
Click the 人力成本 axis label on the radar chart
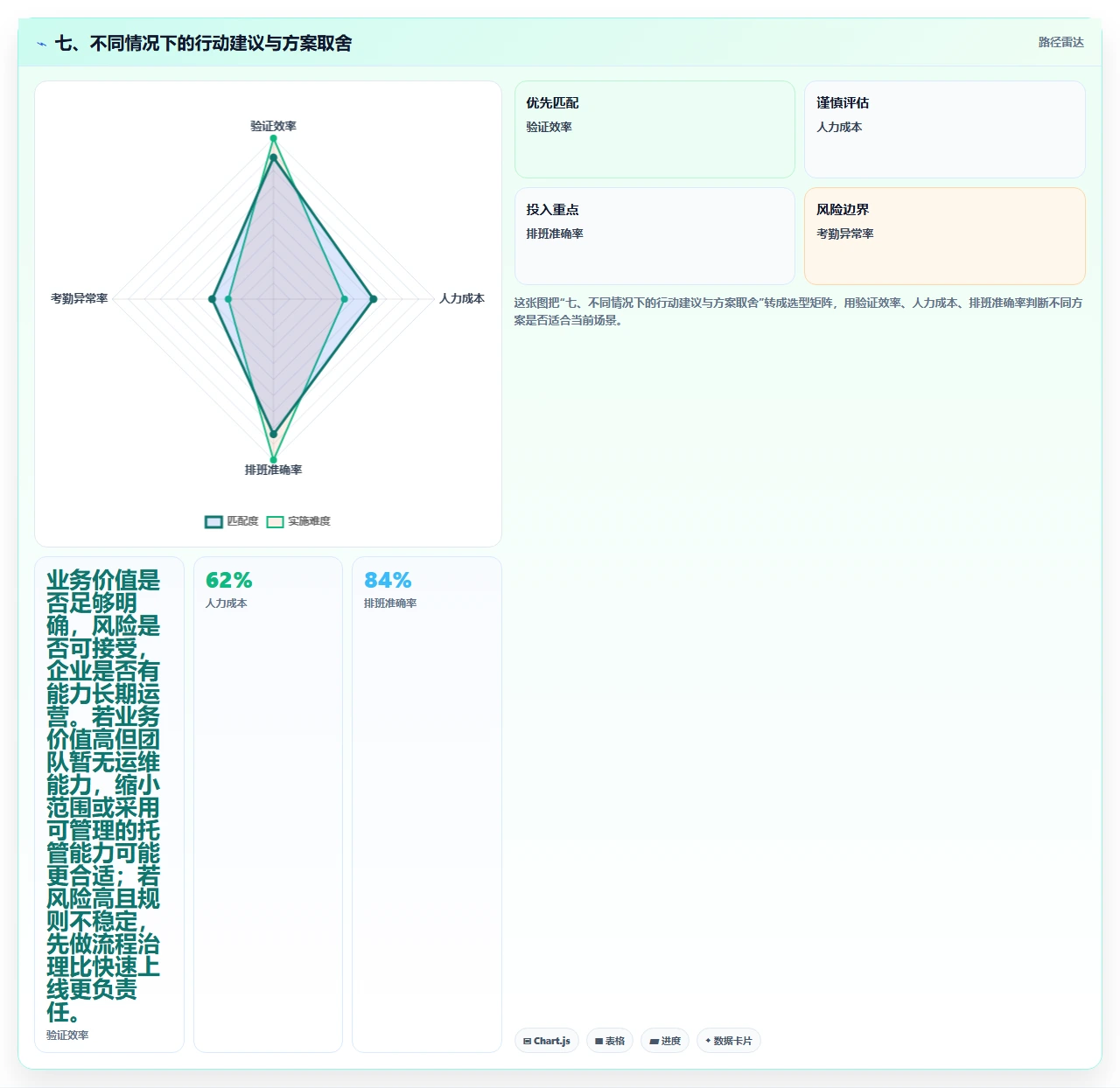(x=462, y=298)
